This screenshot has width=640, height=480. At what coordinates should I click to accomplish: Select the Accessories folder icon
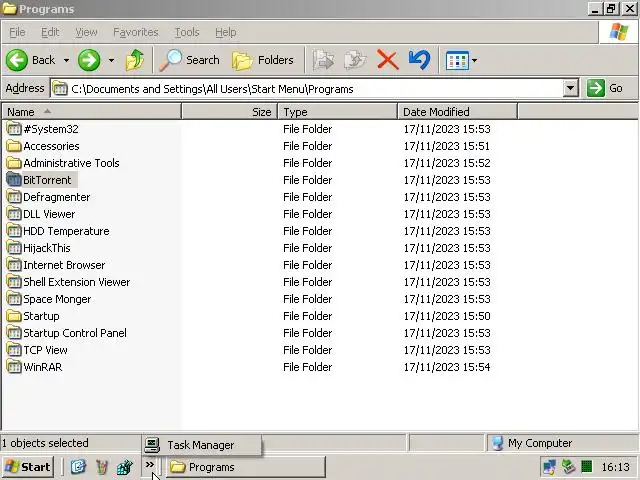14,146
